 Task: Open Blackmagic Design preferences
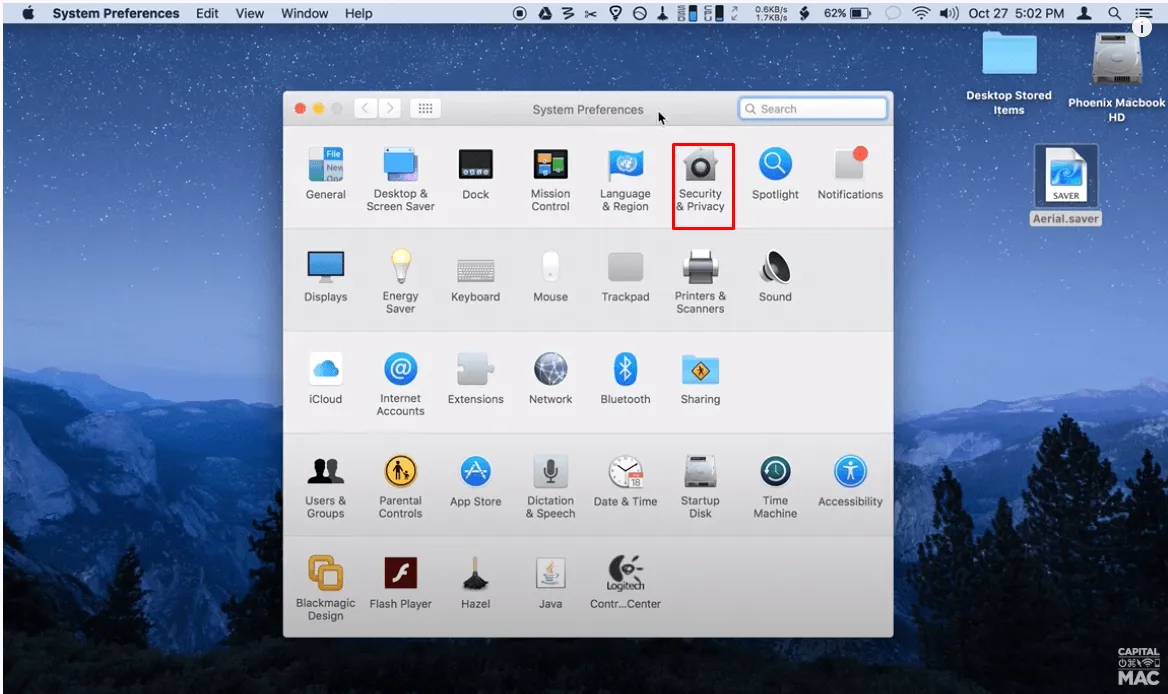click(x=326, y=588)
